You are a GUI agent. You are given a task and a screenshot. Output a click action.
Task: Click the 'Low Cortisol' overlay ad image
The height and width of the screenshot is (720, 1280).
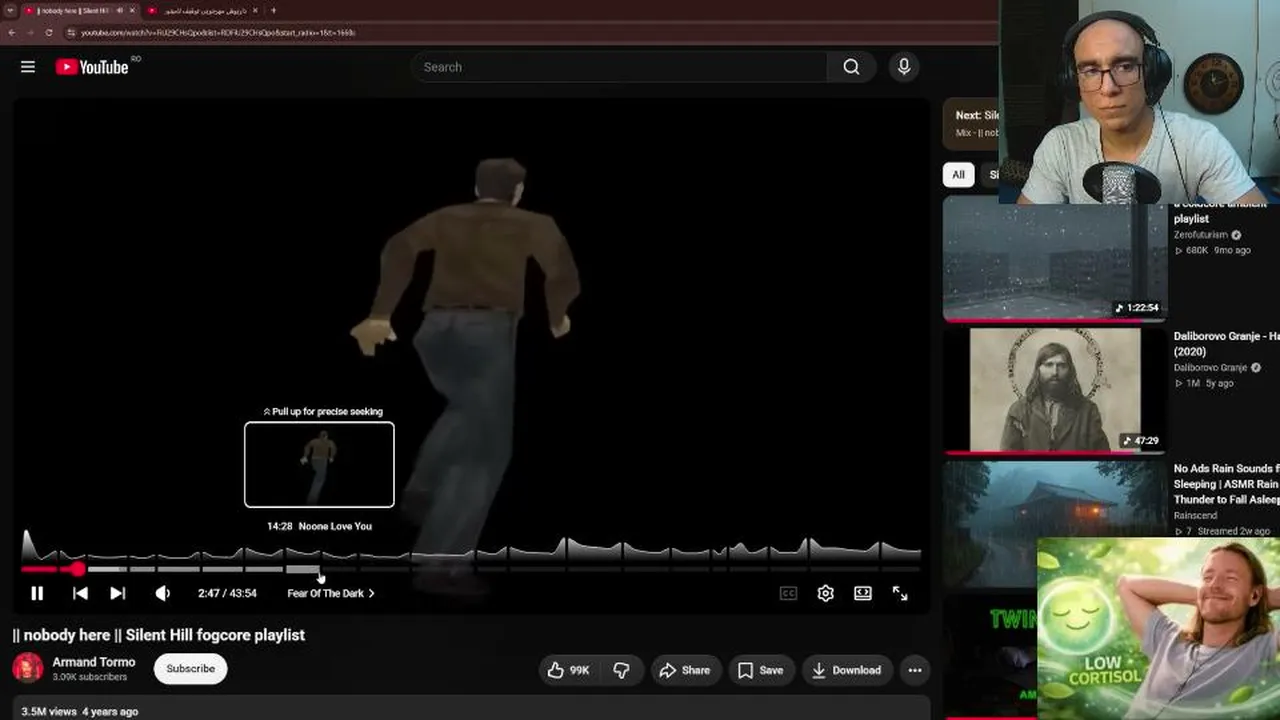1158,627
